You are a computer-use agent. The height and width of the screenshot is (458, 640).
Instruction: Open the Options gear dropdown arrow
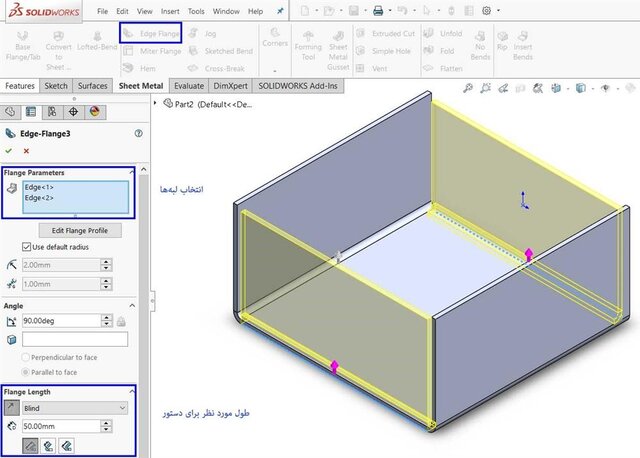pyautogui.click(x=498, y=11)
